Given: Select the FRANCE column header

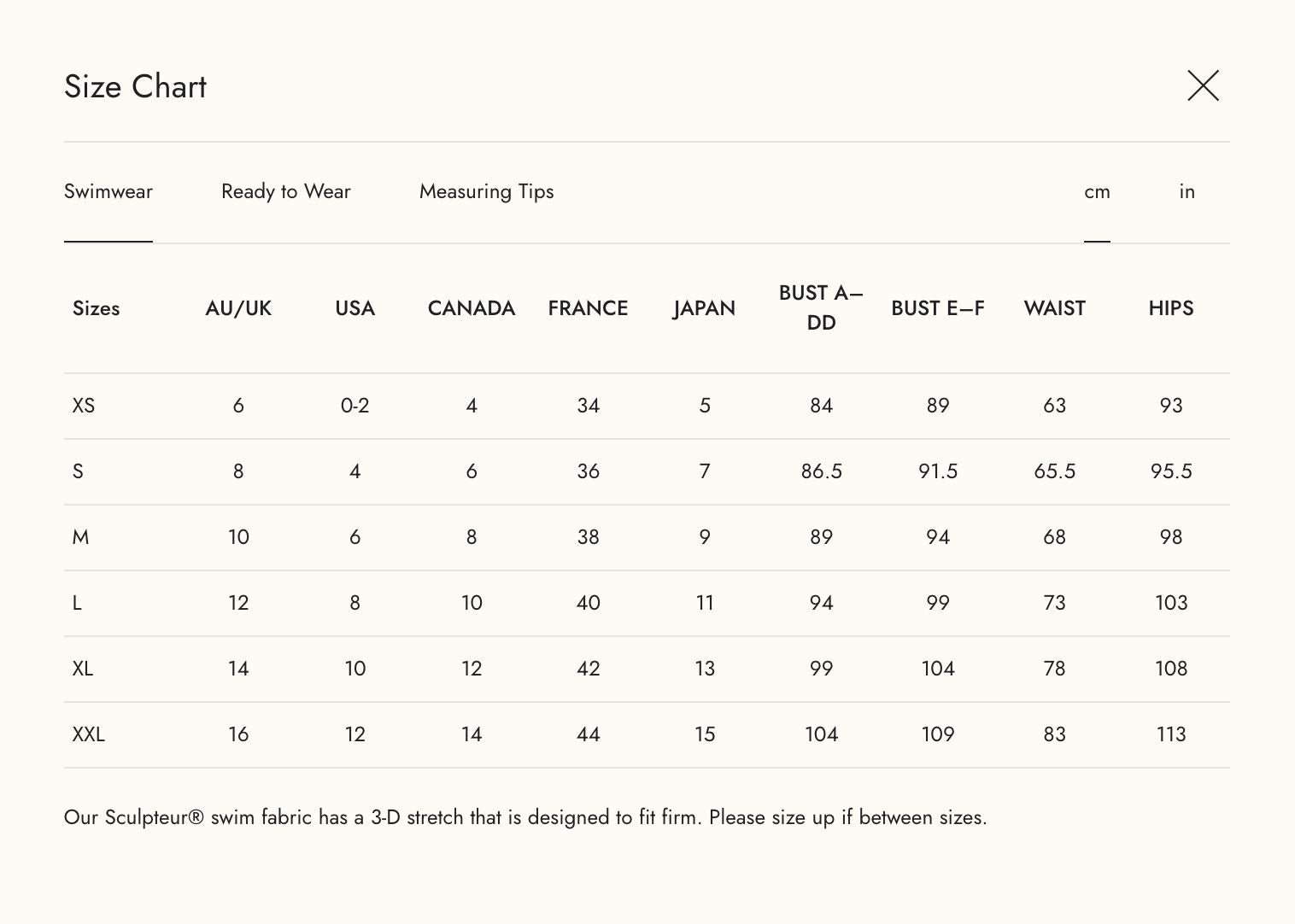Looking at the screenshot, I should click(588, 308).
